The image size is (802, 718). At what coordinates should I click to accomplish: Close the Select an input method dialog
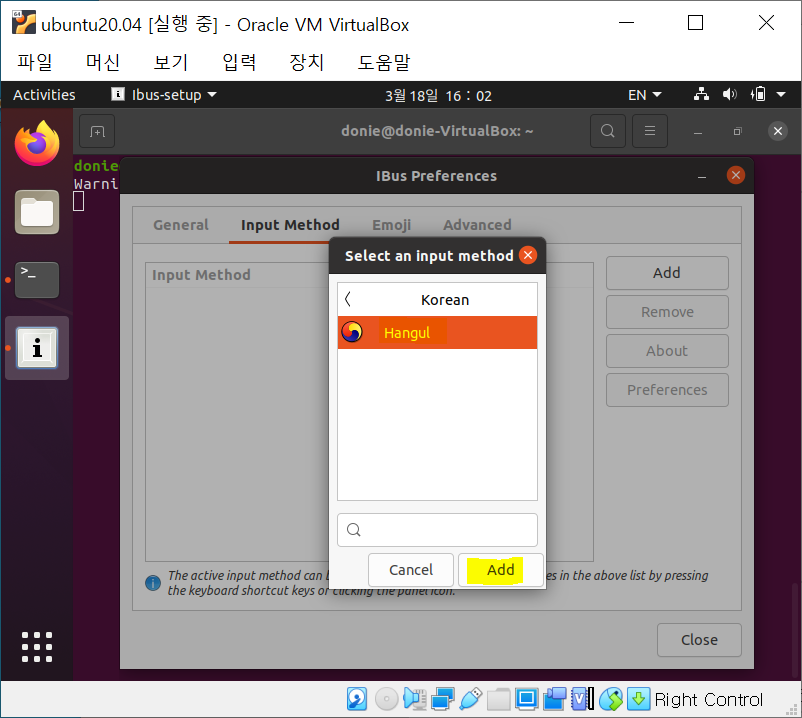click(x=528, y=255)
